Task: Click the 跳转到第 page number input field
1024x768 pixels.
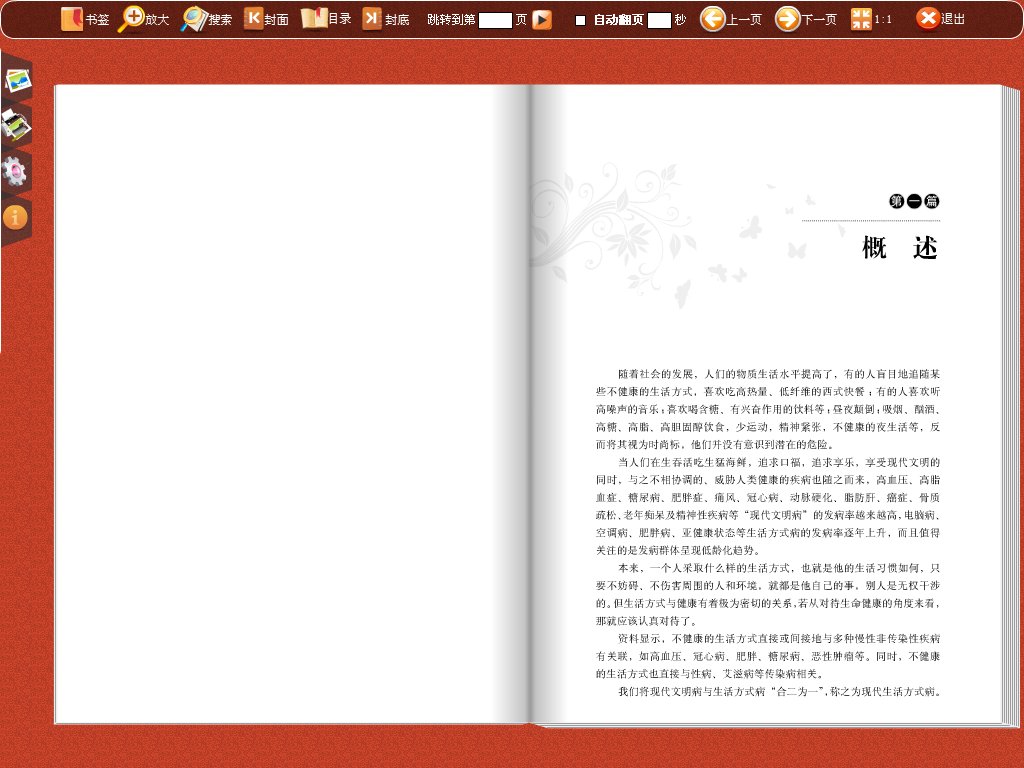Action: pos(495,20)
